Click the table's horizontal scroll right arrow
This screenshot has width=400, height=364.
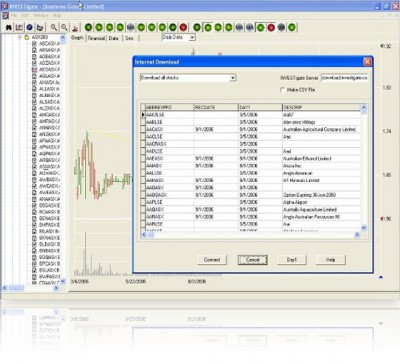357,235
